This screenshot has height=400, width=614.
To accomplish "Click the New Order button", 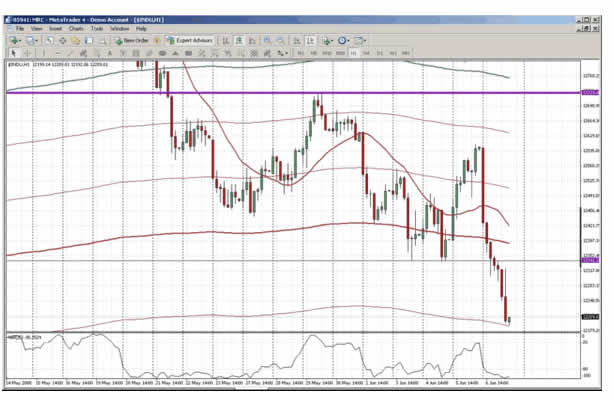I will (132, 40).
